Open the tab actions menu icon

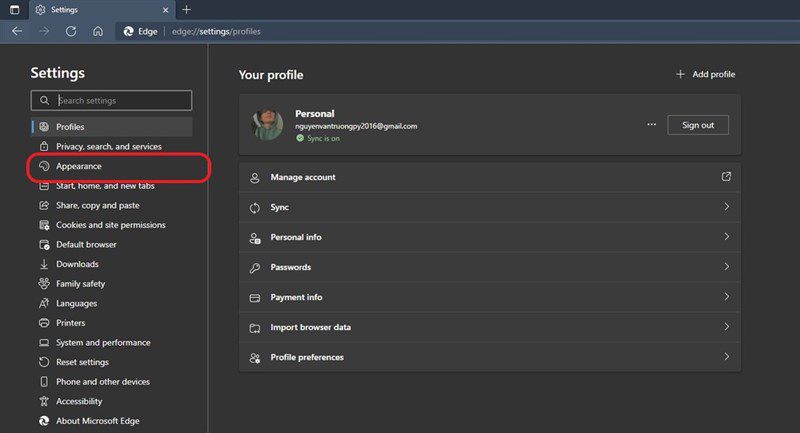coord(15,10)
